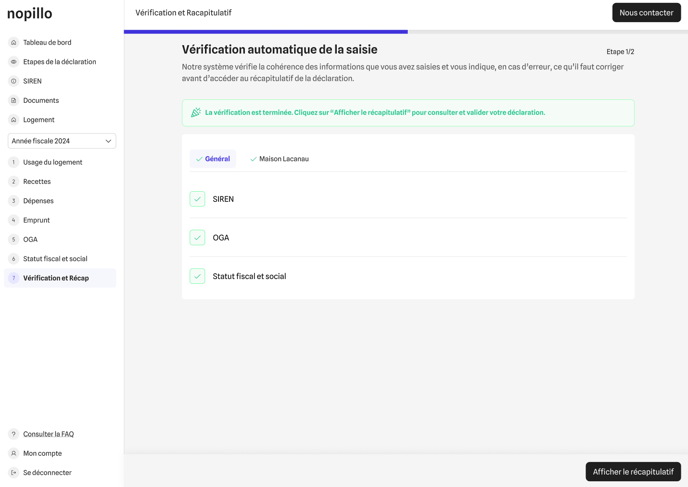Go to step 3 Dépenses
Screen dimensions: 688x487
tap(38, 201)
